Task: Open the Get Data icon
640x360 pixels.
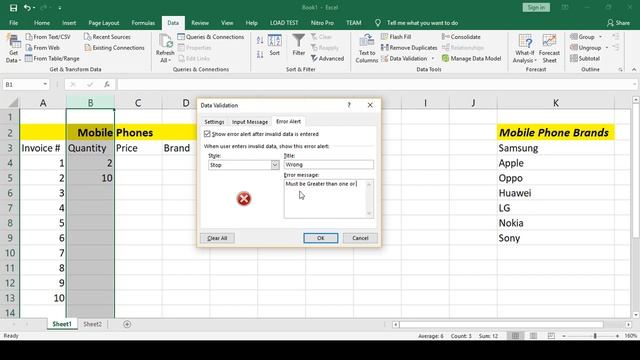Action: [13, 49]
